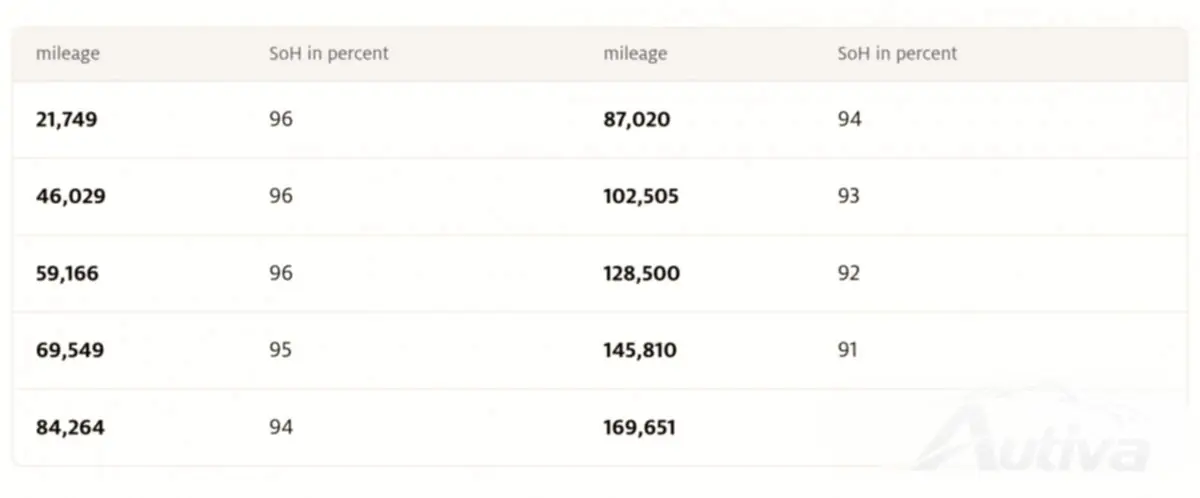Select the 145,810 mileage entry

[640, 351]
